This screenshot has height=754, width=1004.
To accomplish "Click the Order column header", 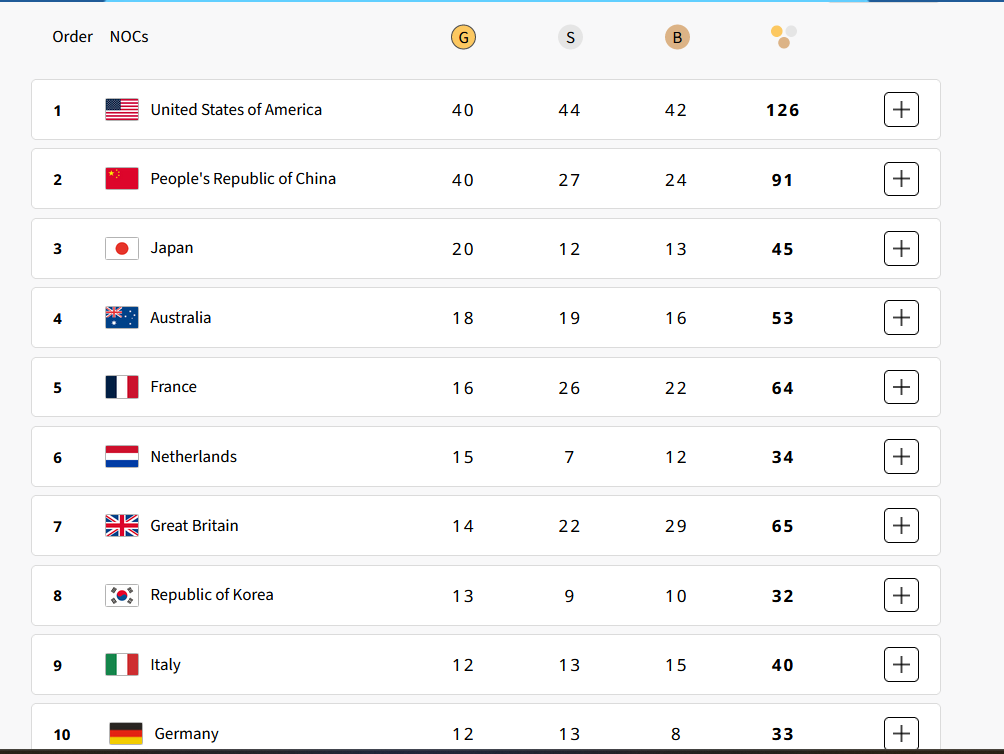I will click(73, 37).
